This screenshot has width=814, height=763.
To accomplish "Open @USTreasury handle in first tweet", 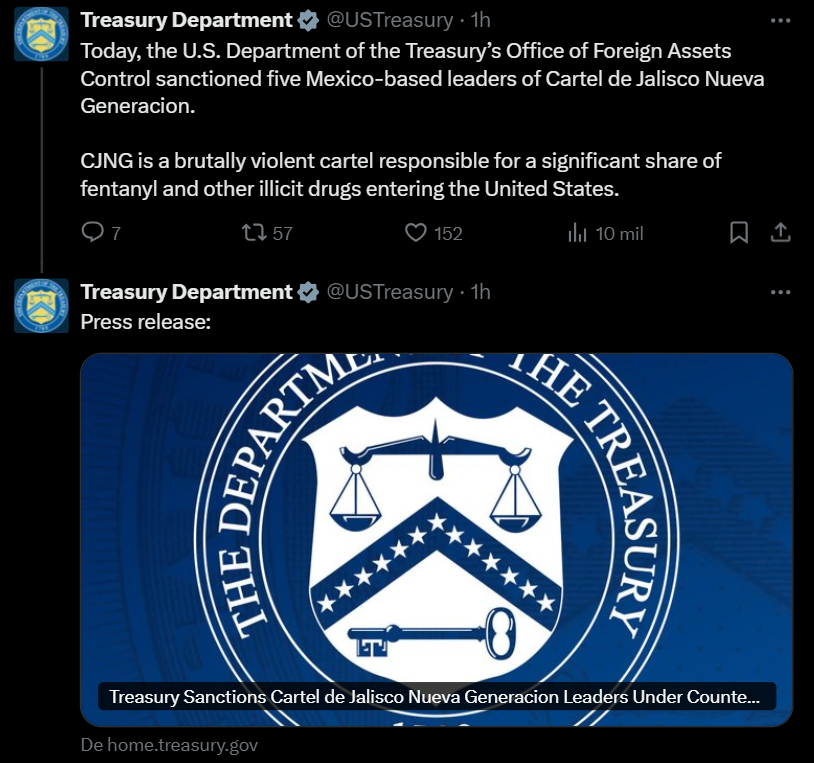I will [x=390, y=20].
